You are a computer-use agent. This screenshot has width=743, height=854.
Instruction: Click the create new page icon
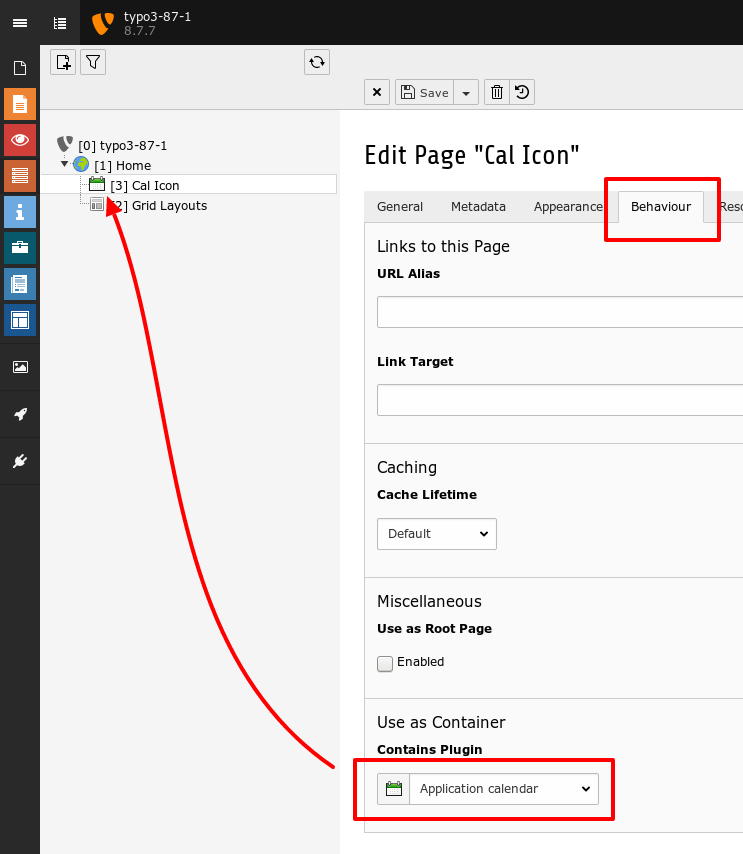tap(63, 62)
